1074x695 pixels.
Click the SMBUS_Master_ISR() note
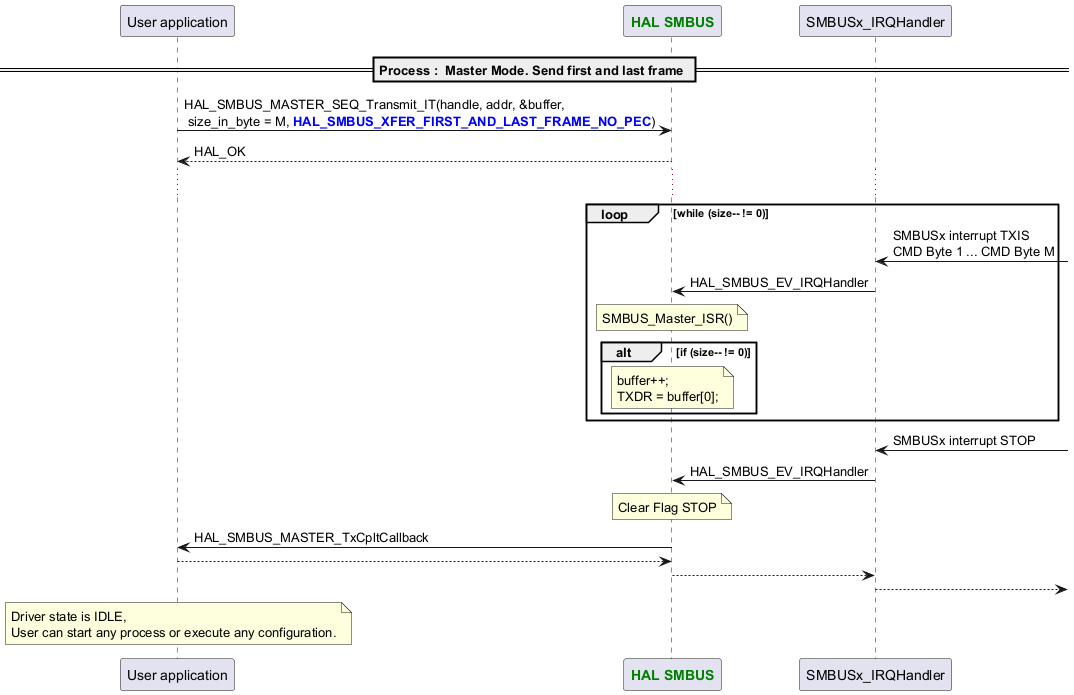[668, 319]
